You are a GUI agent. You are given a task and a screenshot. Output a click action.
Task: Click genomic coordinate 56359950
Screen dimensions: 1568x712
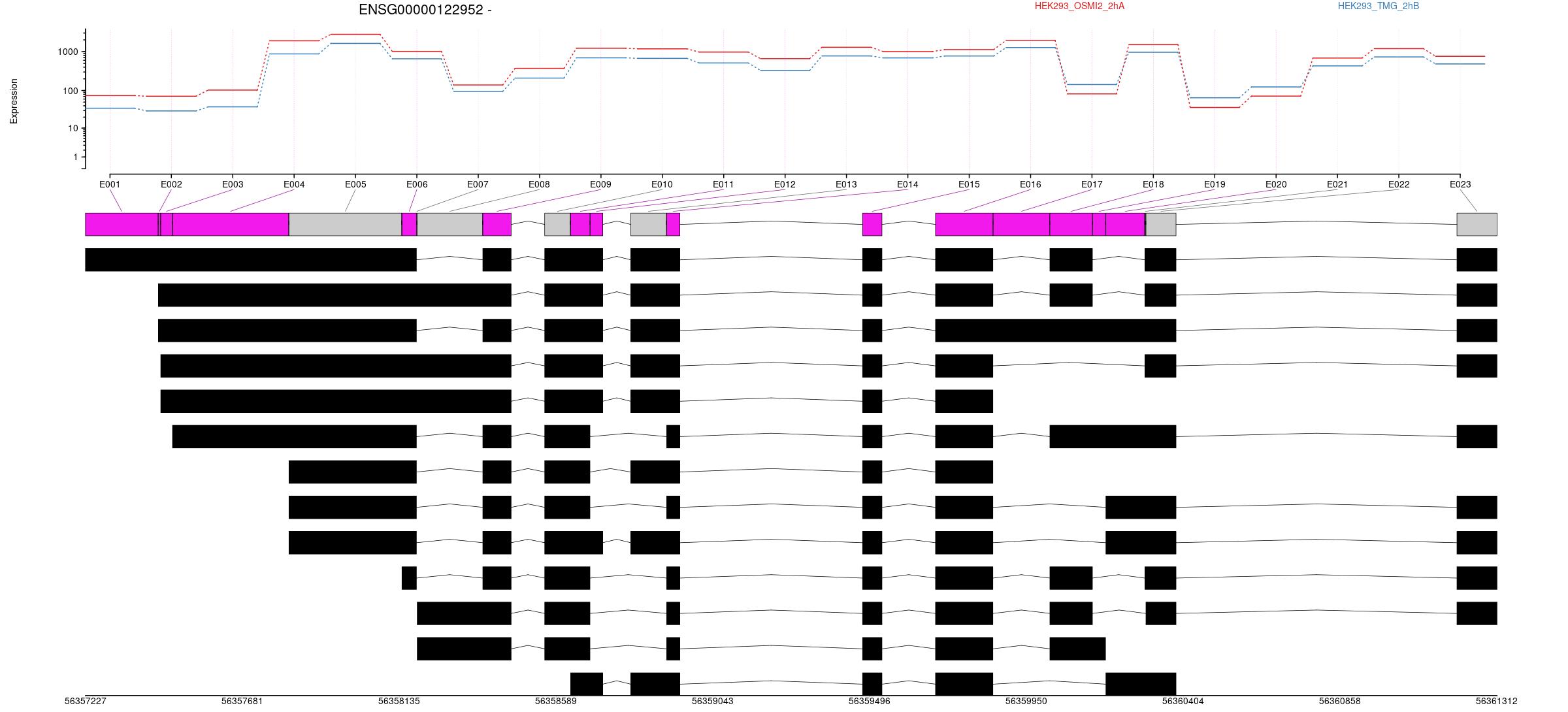1026,701
